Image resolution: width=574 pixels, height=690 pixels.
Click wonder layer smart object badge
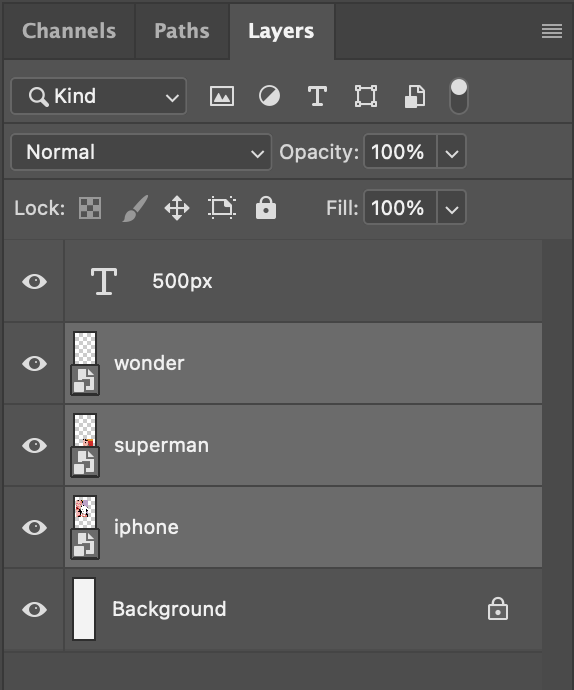[85, 380]
